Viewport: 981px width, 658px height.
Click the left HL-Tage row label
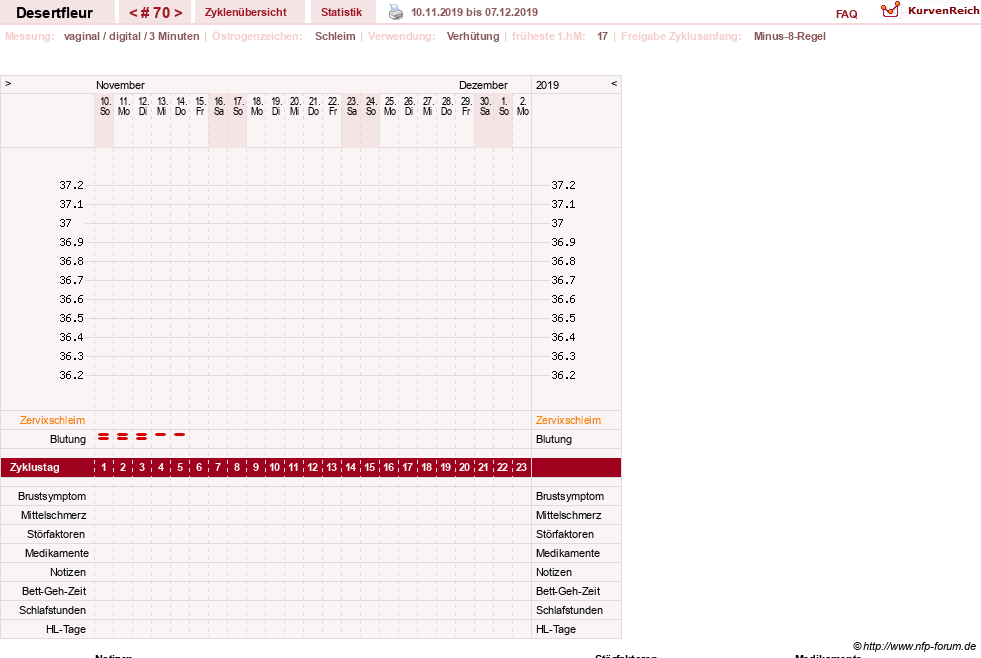(66, 629)
